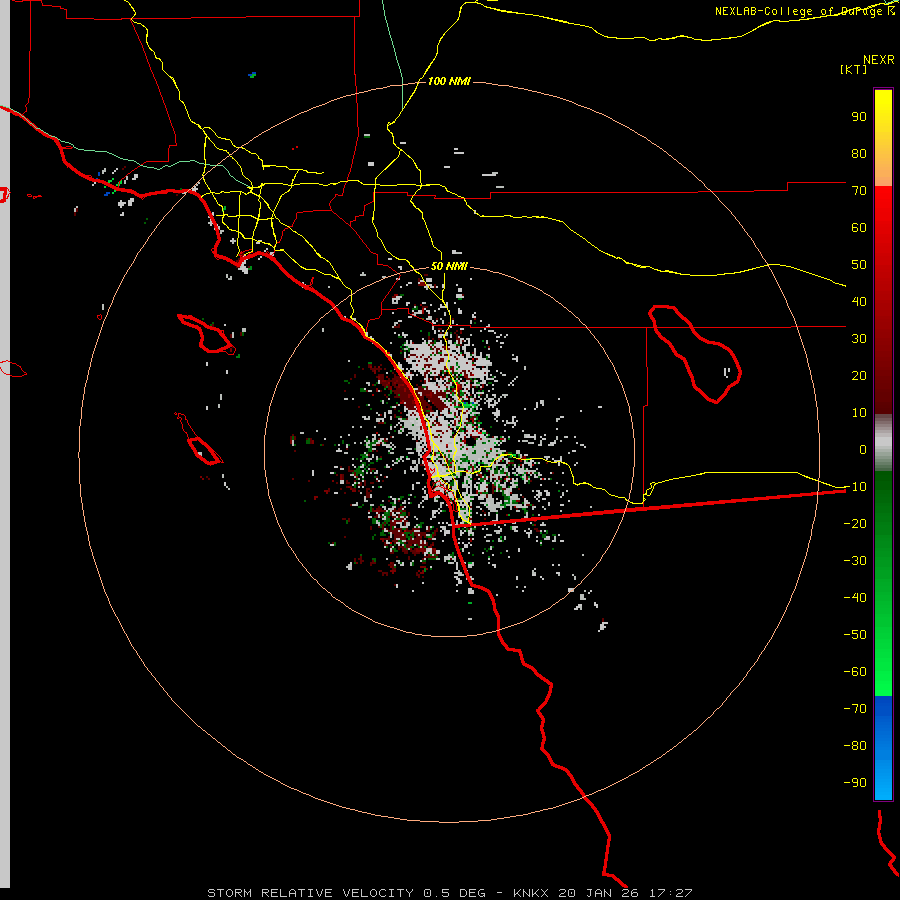Click the gray zero-velocity segment of color bar

pyautogui.click(x=883, y=442)
